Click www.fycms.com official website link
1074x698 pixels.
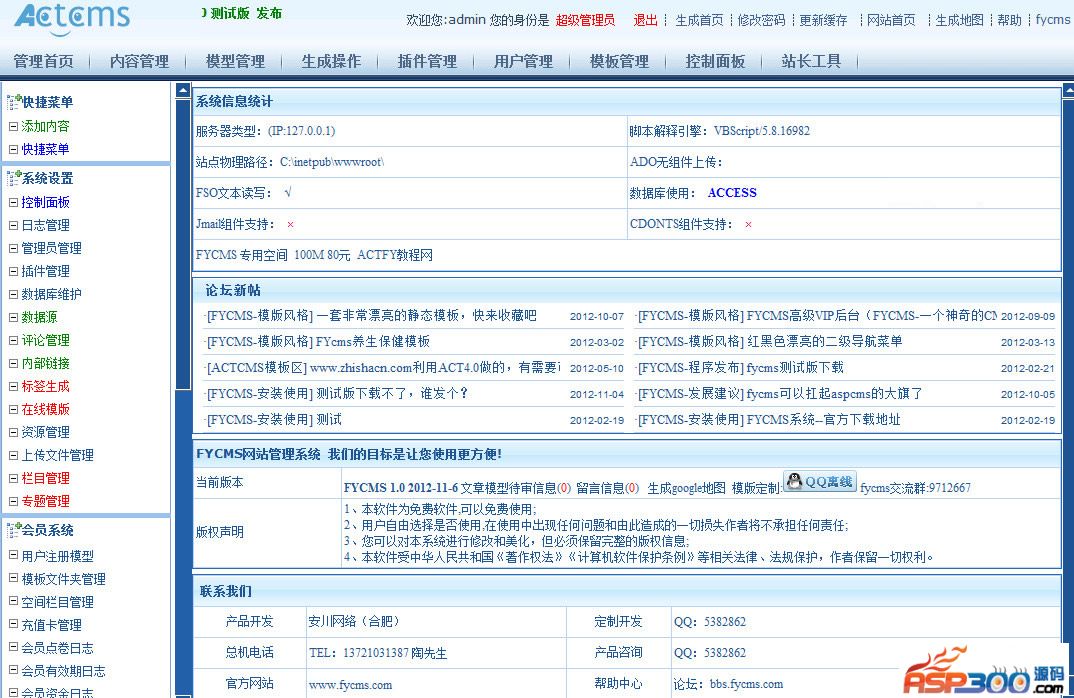[350, 685]
